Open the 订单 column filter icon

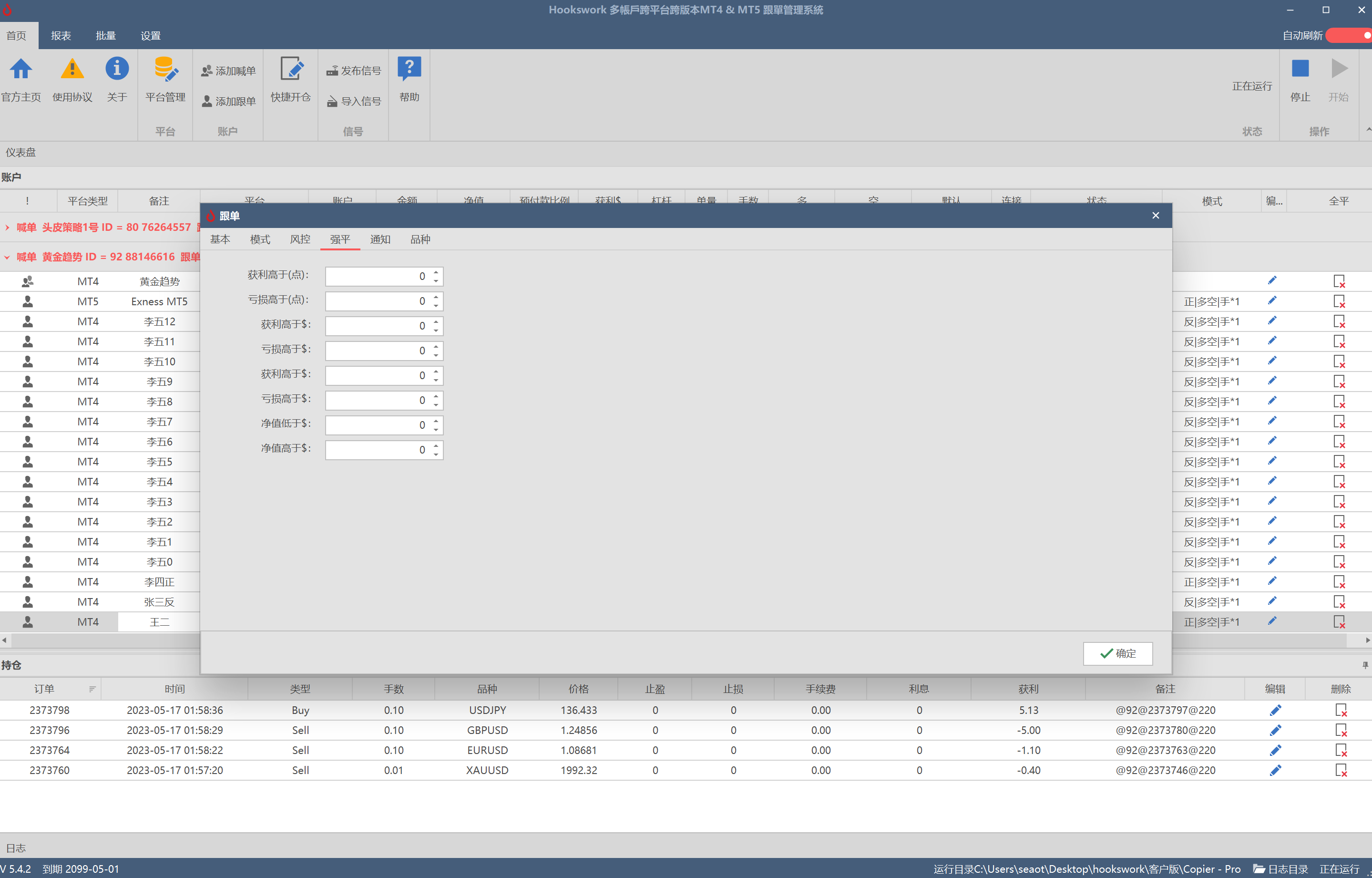pos(92,689)
